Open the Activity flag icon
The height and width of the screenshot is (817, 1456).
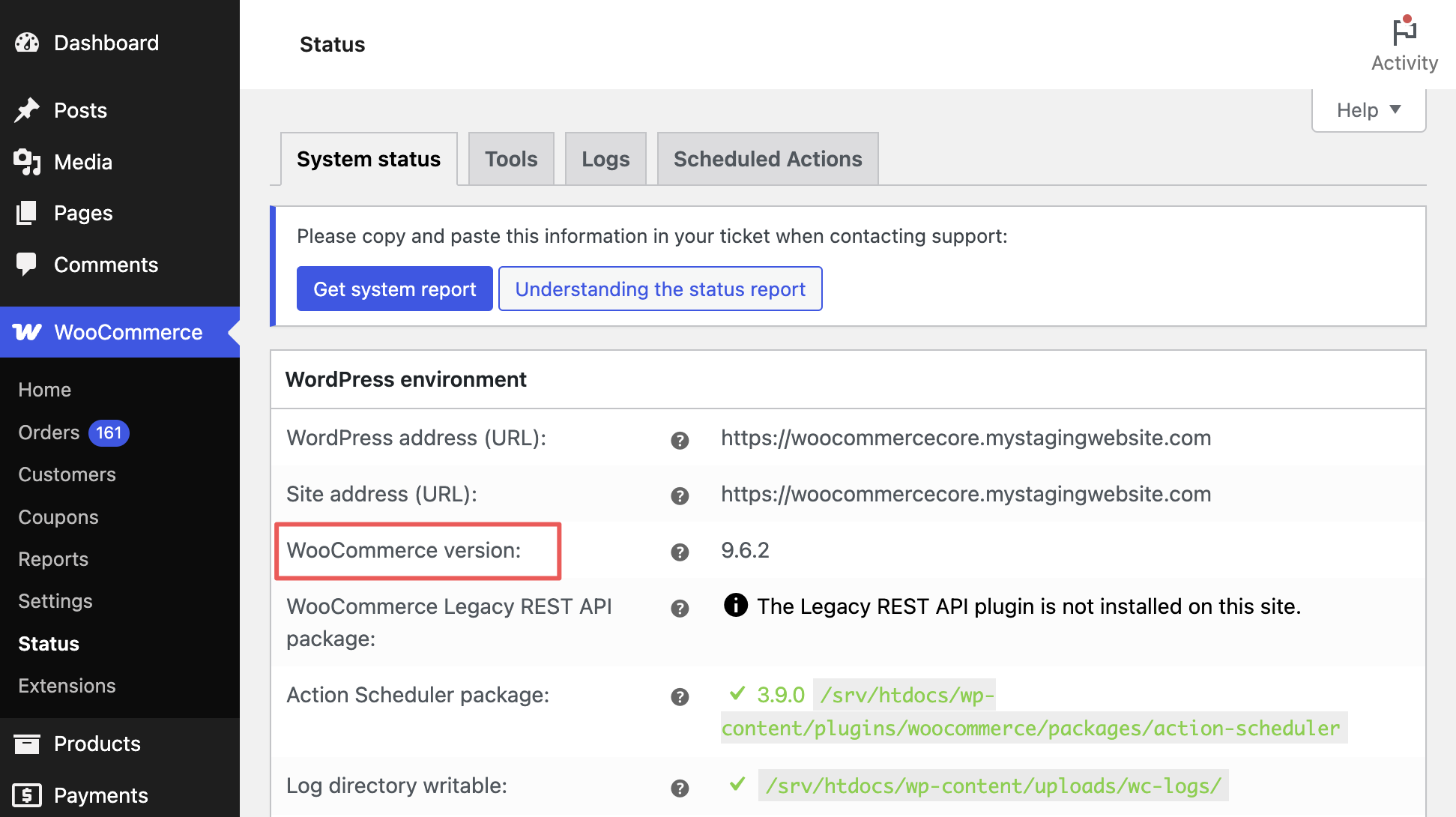coord(1404,33)
